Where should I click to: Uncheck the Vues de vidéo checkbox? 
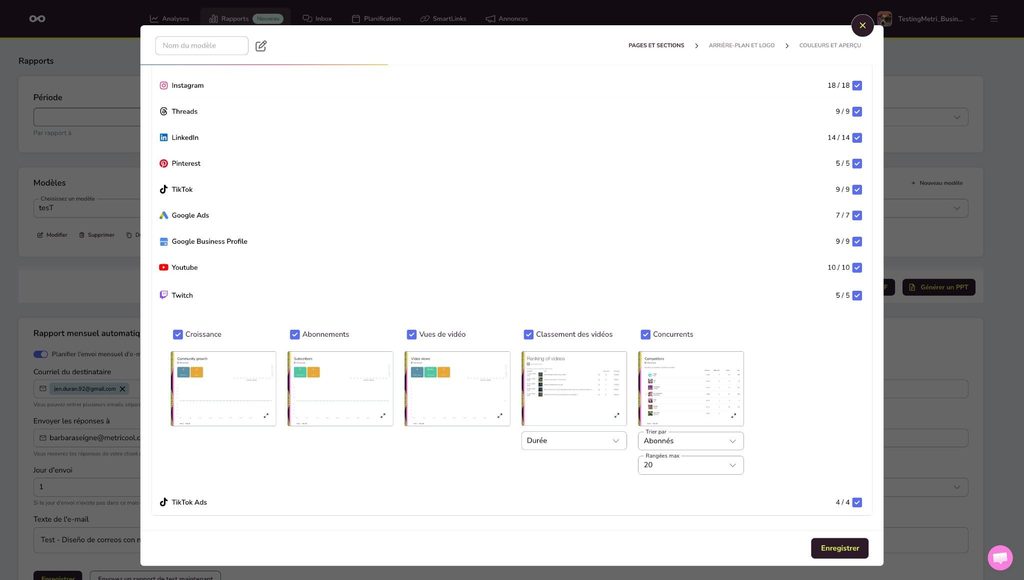click(411, 334)
